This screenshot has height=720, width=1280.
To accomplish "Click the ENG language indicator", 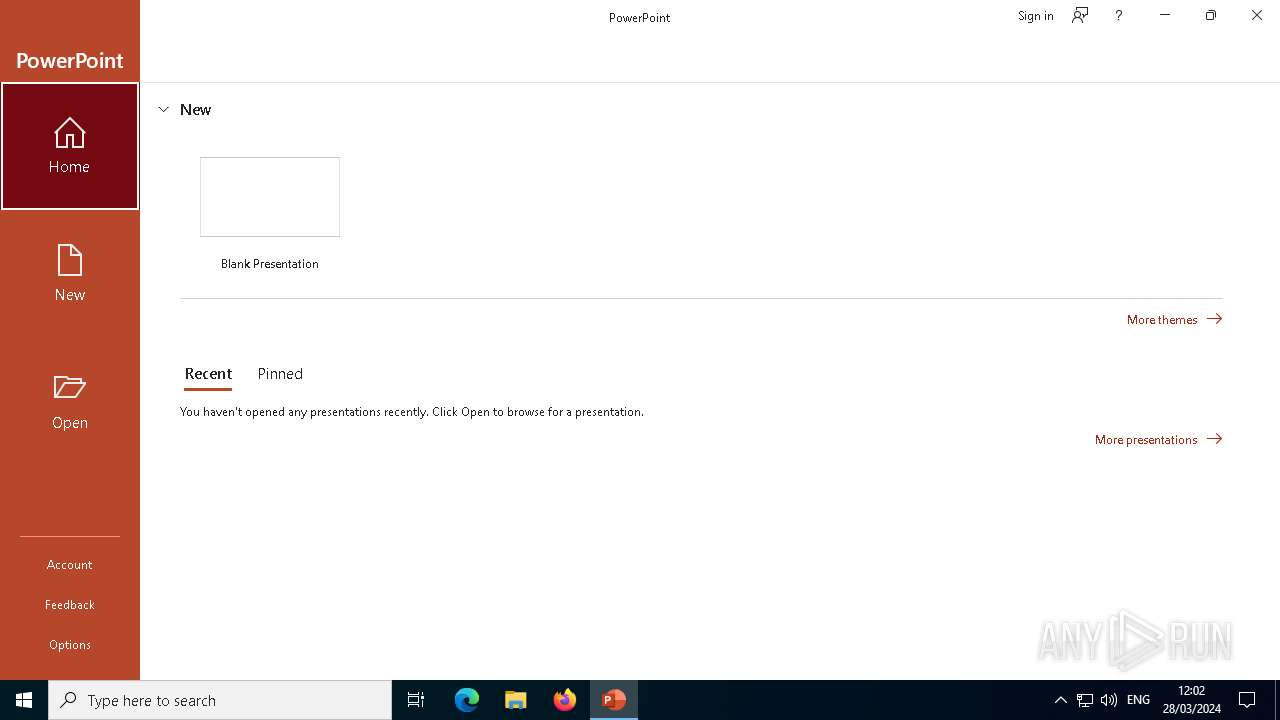I will click(x=1138, y=700).
